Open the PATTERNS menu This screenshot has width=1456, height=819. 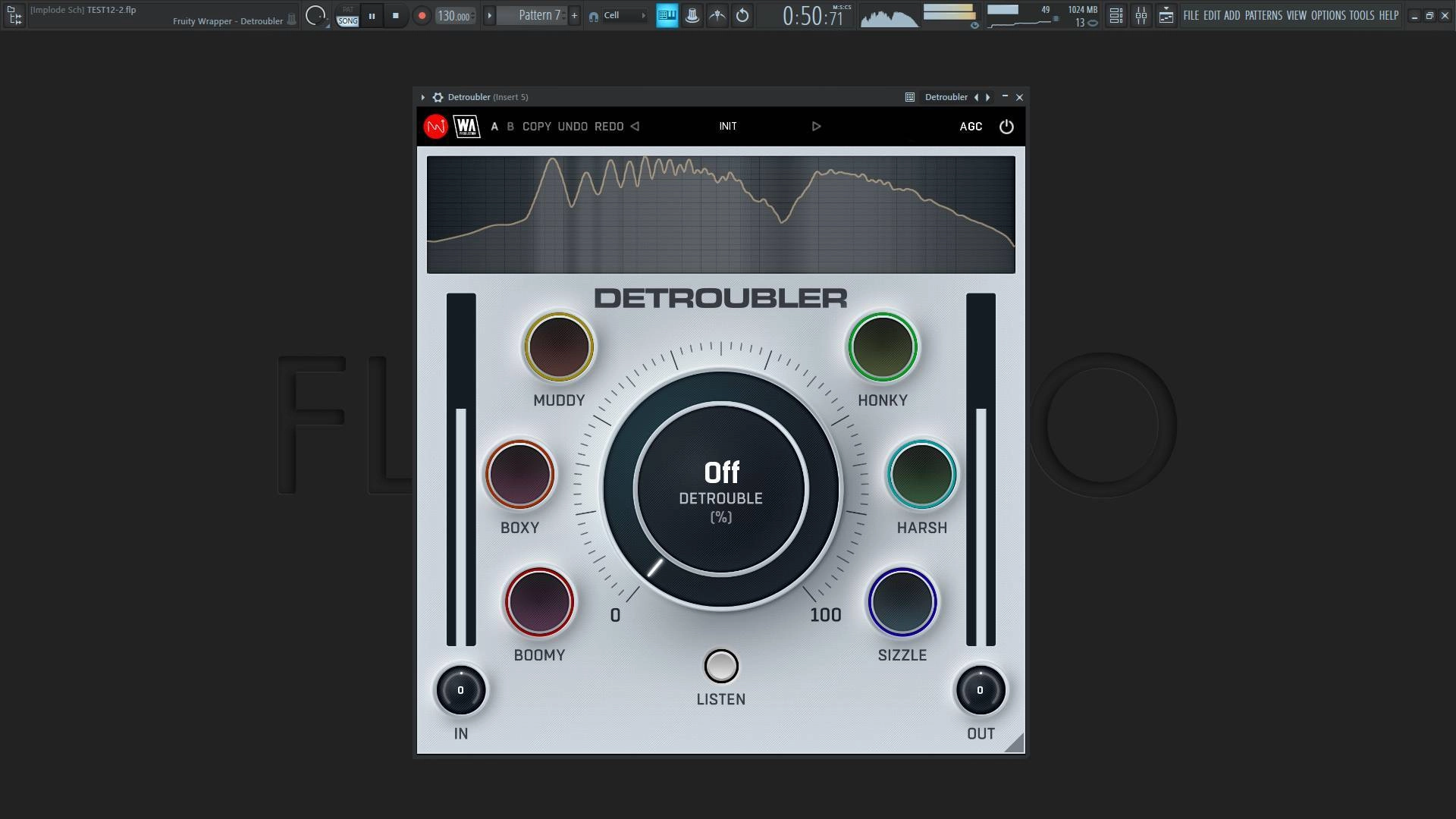[1263, 15]
